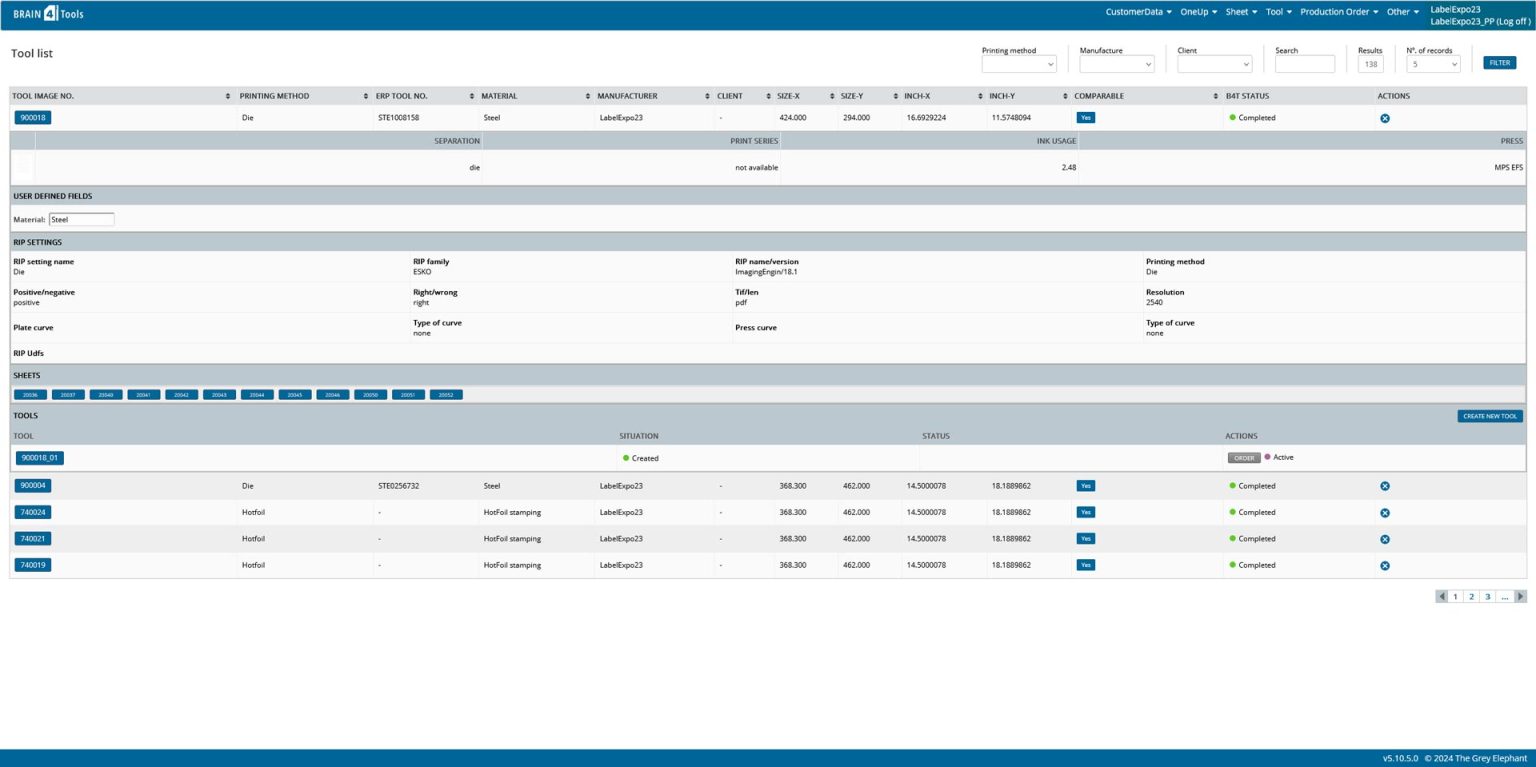Click ERP tool number STE0256732

point(398,486)
